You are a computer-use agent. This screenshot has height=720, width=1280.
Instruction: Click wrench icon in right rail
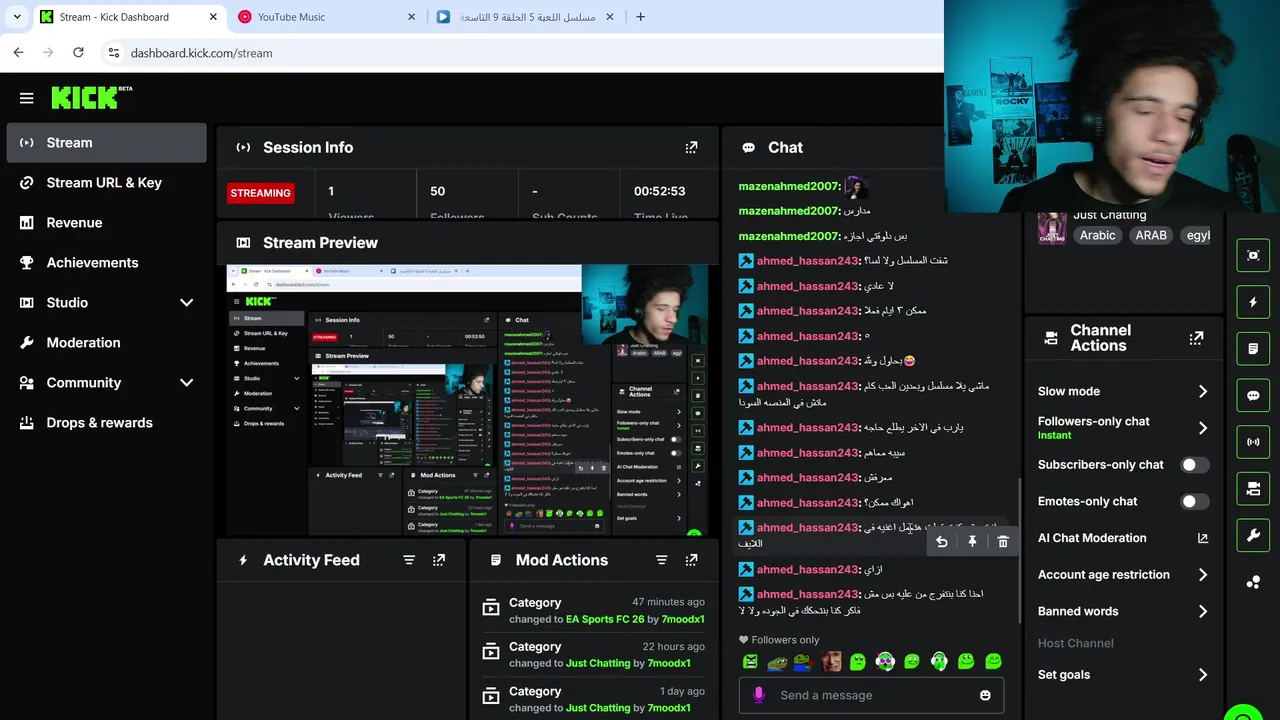click(1253, 535)
